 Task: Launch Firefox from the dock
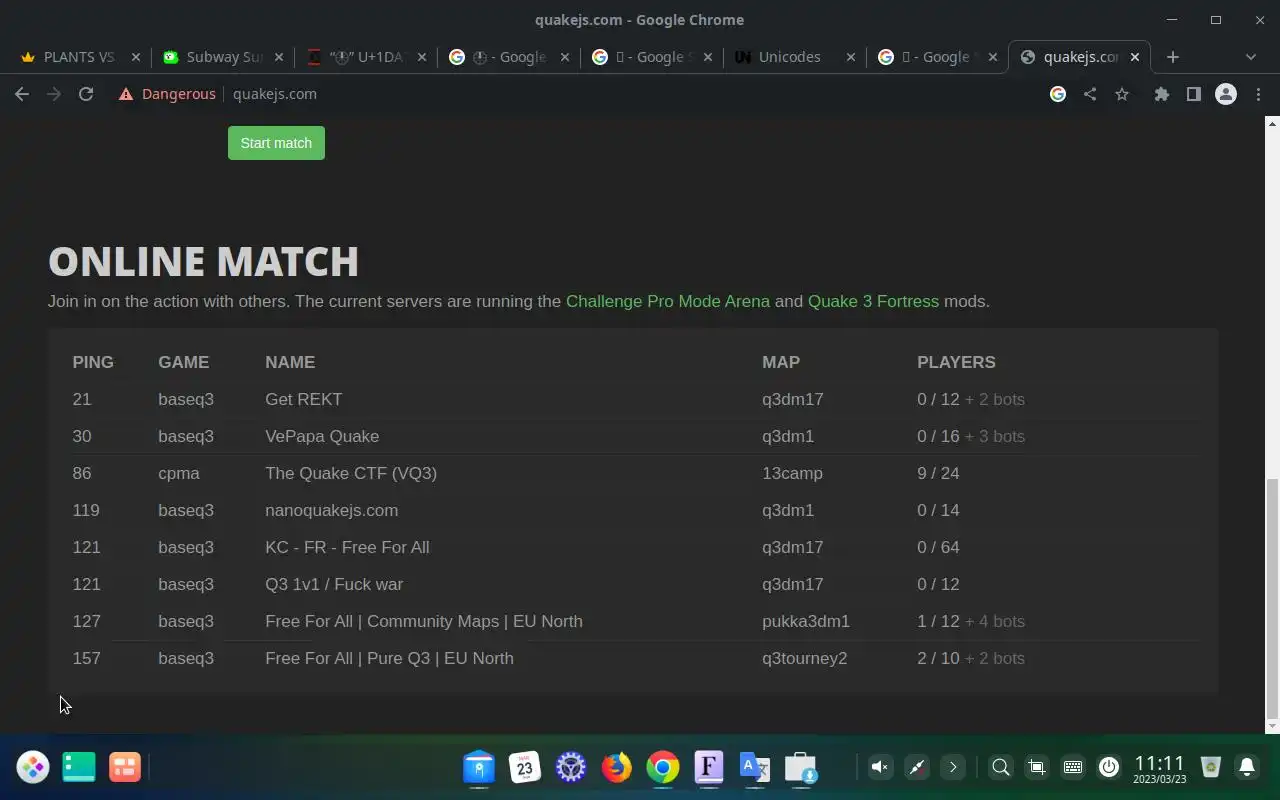pos(617,767)
